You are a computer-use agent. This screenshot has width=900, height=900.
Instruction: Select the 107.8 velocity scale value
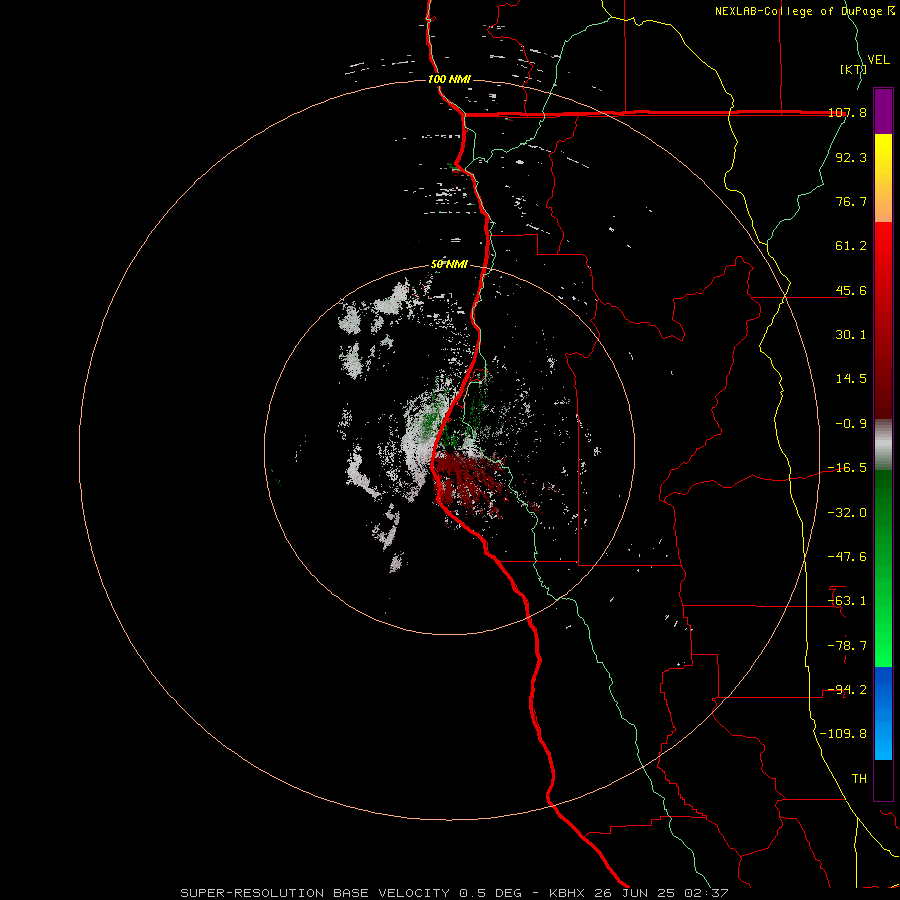(x=847, y=113)
